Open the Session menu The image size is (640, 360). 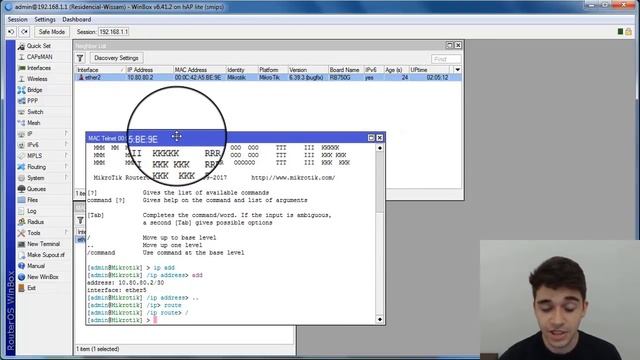(x=18, y=20)
